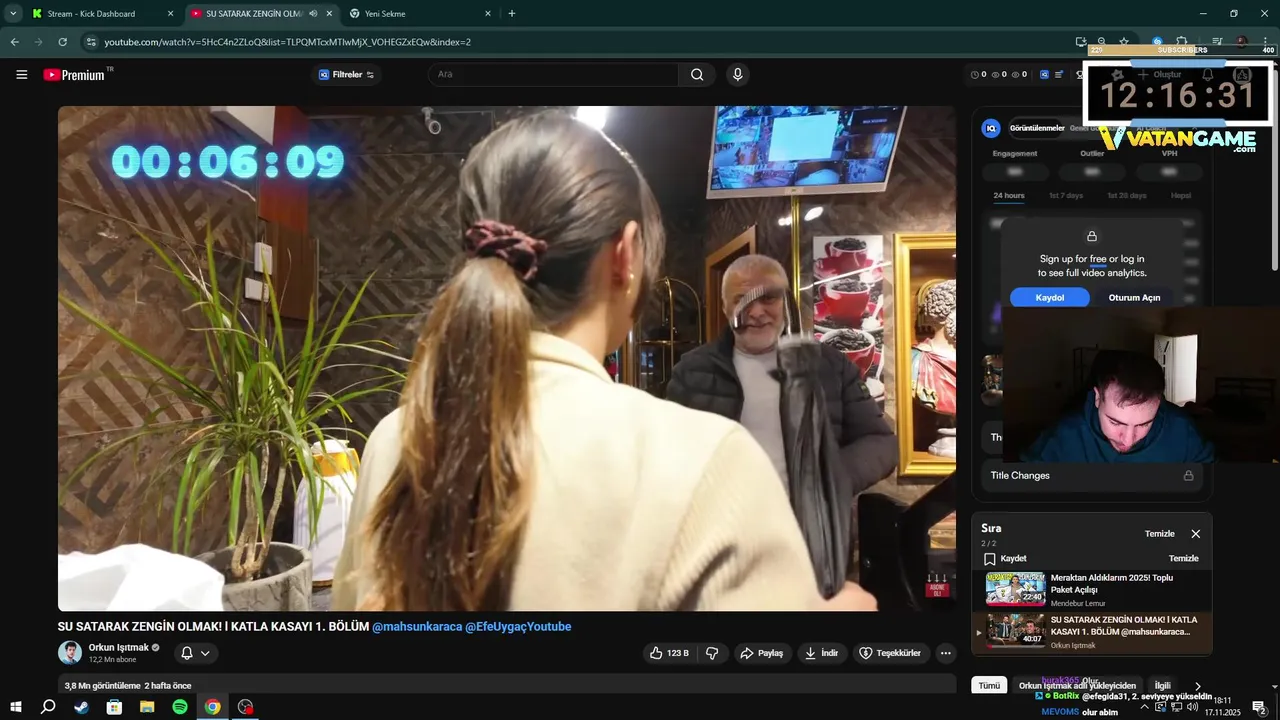The image size is (1280, 720).
Task: Select Orkun Işıtmak adlı yükleyiciden chip
Action: point(1077,686)
